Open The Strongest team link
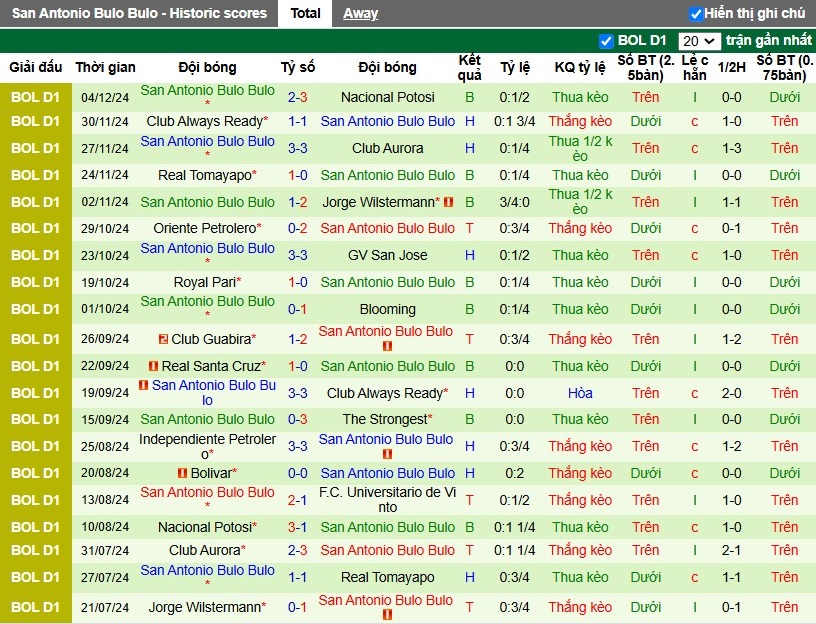 tap(385, 419)
